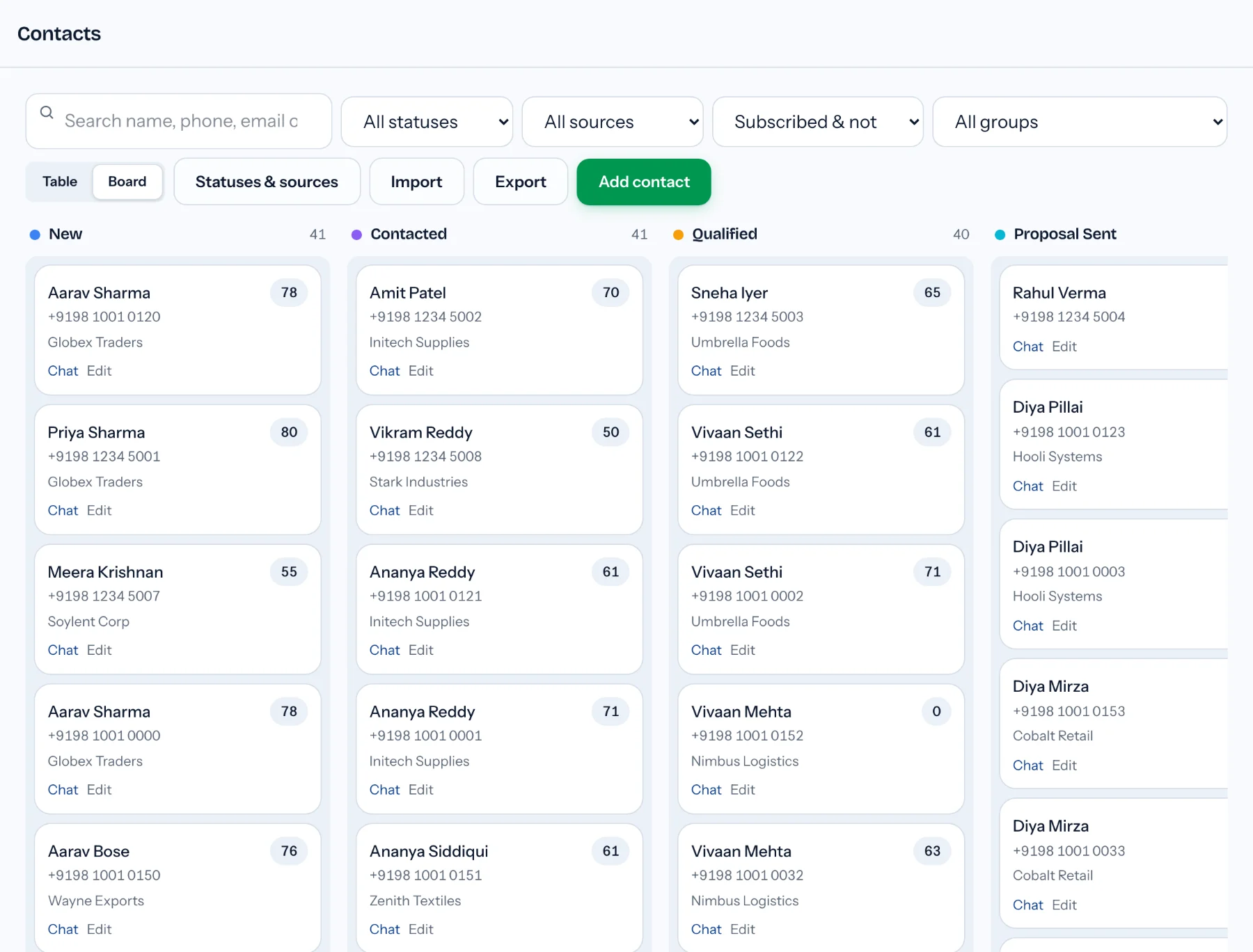Viewport: 1253px width, 952px height.
Task: Chat with Vivaan Sethi 0122
Action: pyautogui.click(x=706, y=511)
